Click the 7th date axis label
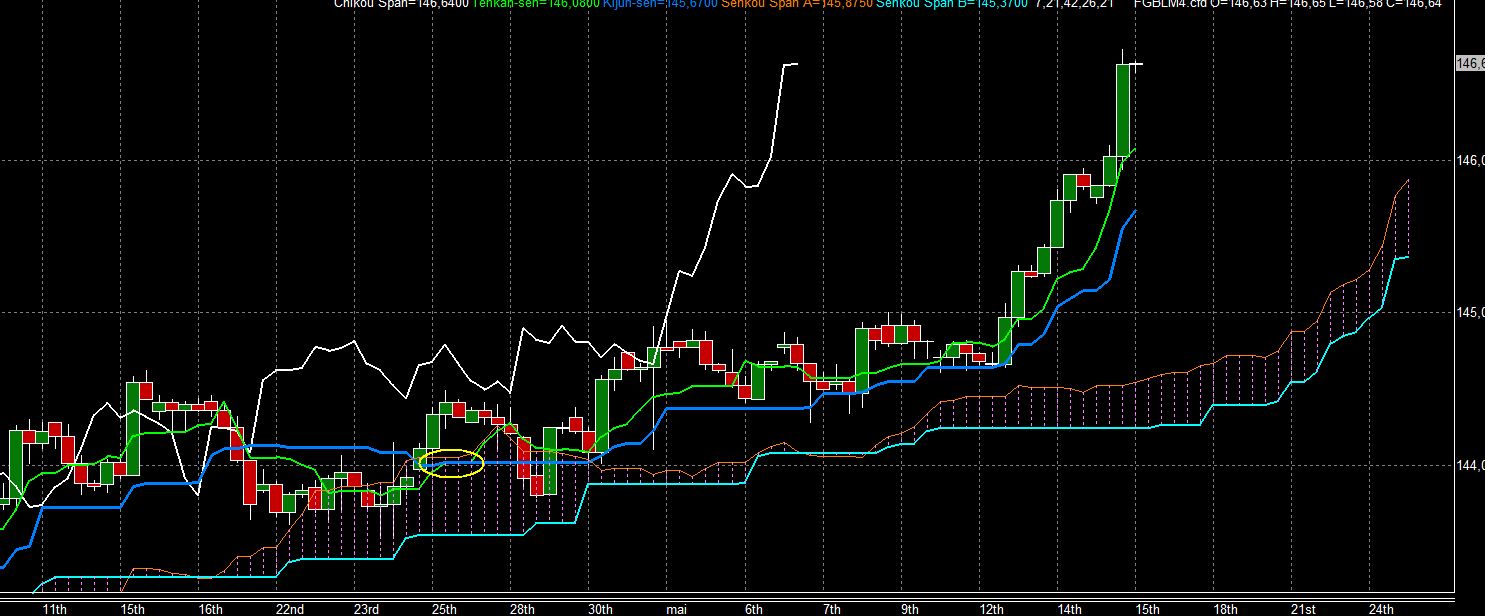The image size is (1485, 616). (832, 608)
